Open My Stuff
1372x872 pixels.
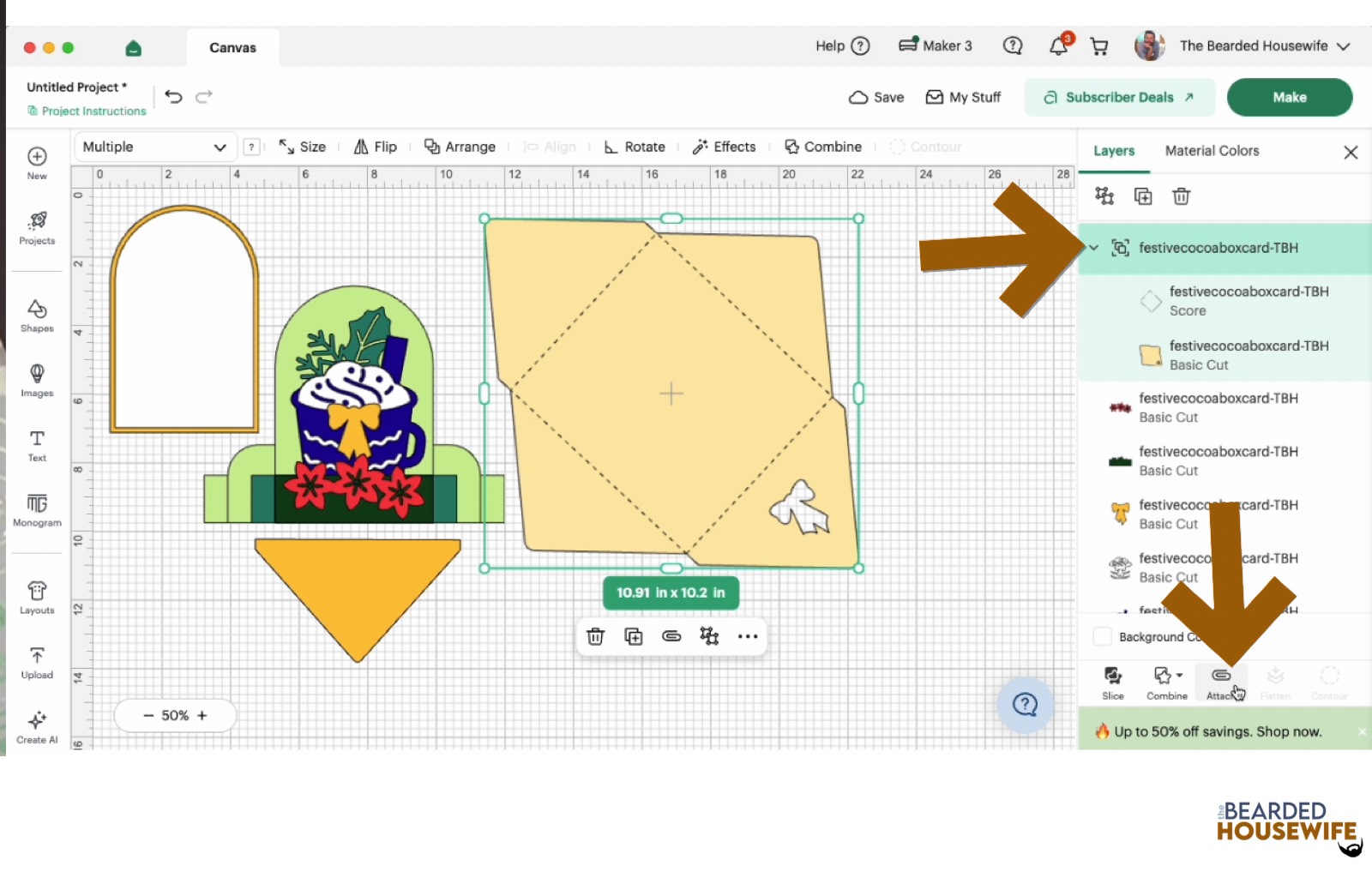pos(963,98)
